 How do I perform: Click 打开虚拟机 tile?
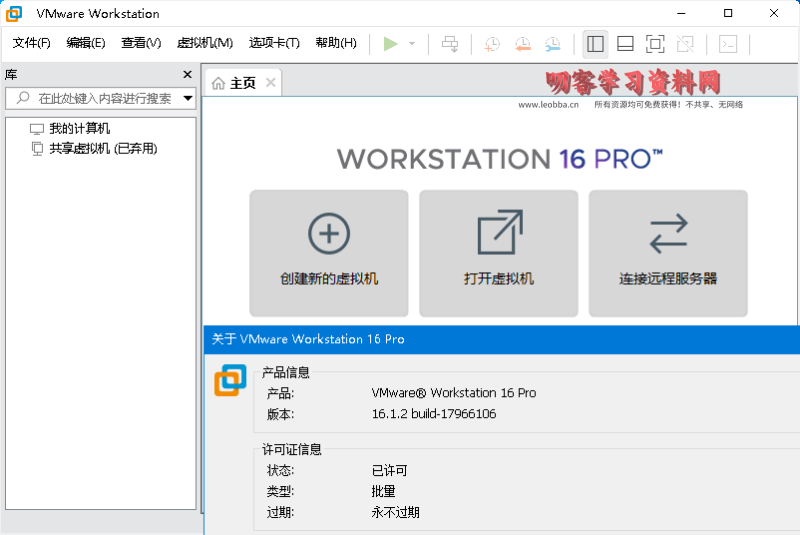pos(498,253)
